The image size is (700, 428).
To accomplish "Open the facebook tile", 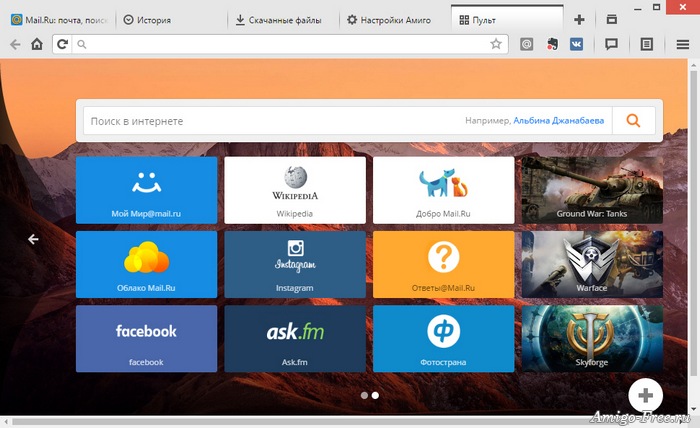I will coord(146,339).
